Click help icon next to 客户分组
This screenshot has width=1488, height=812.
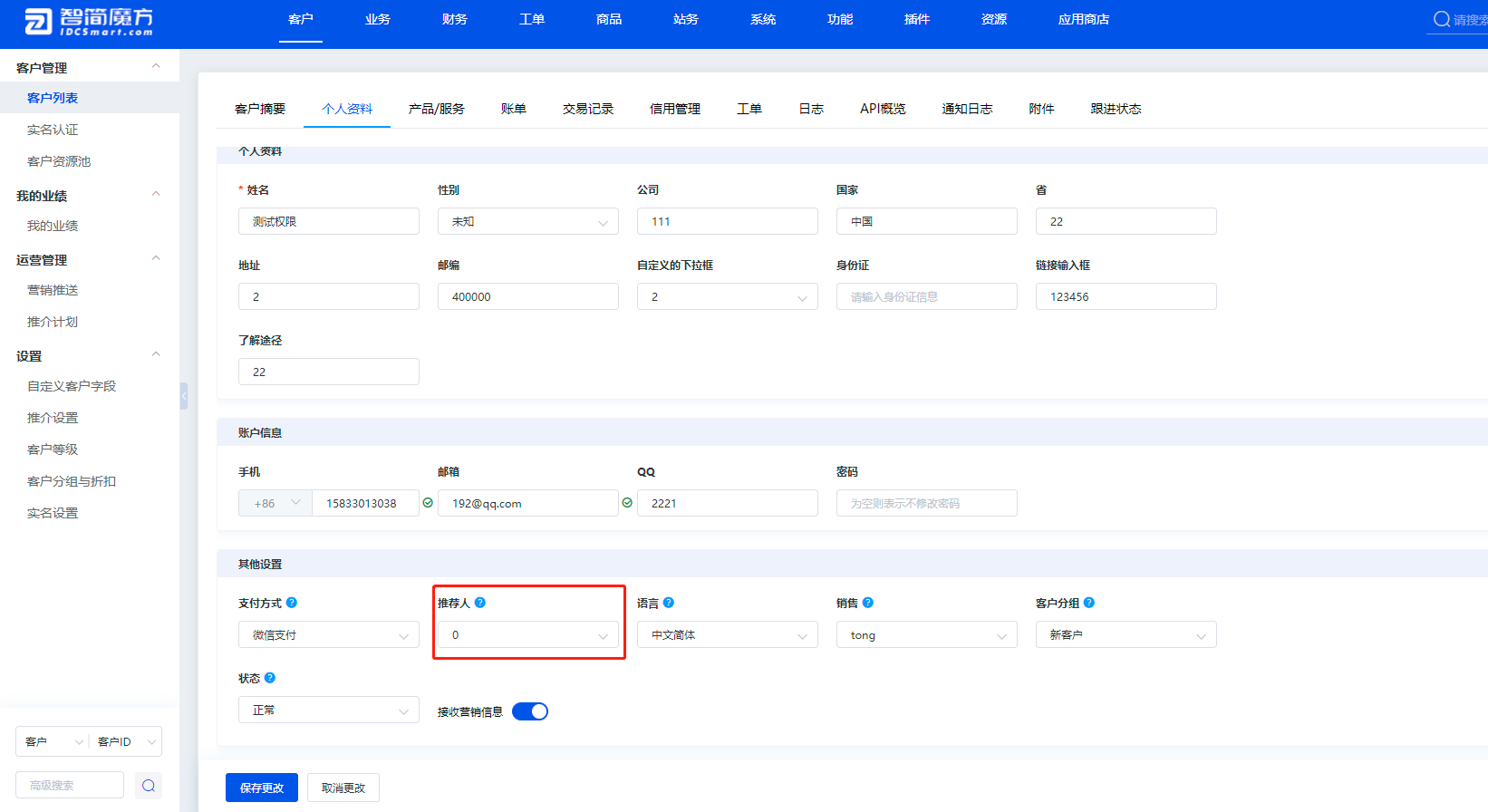tap(1089, 603)
